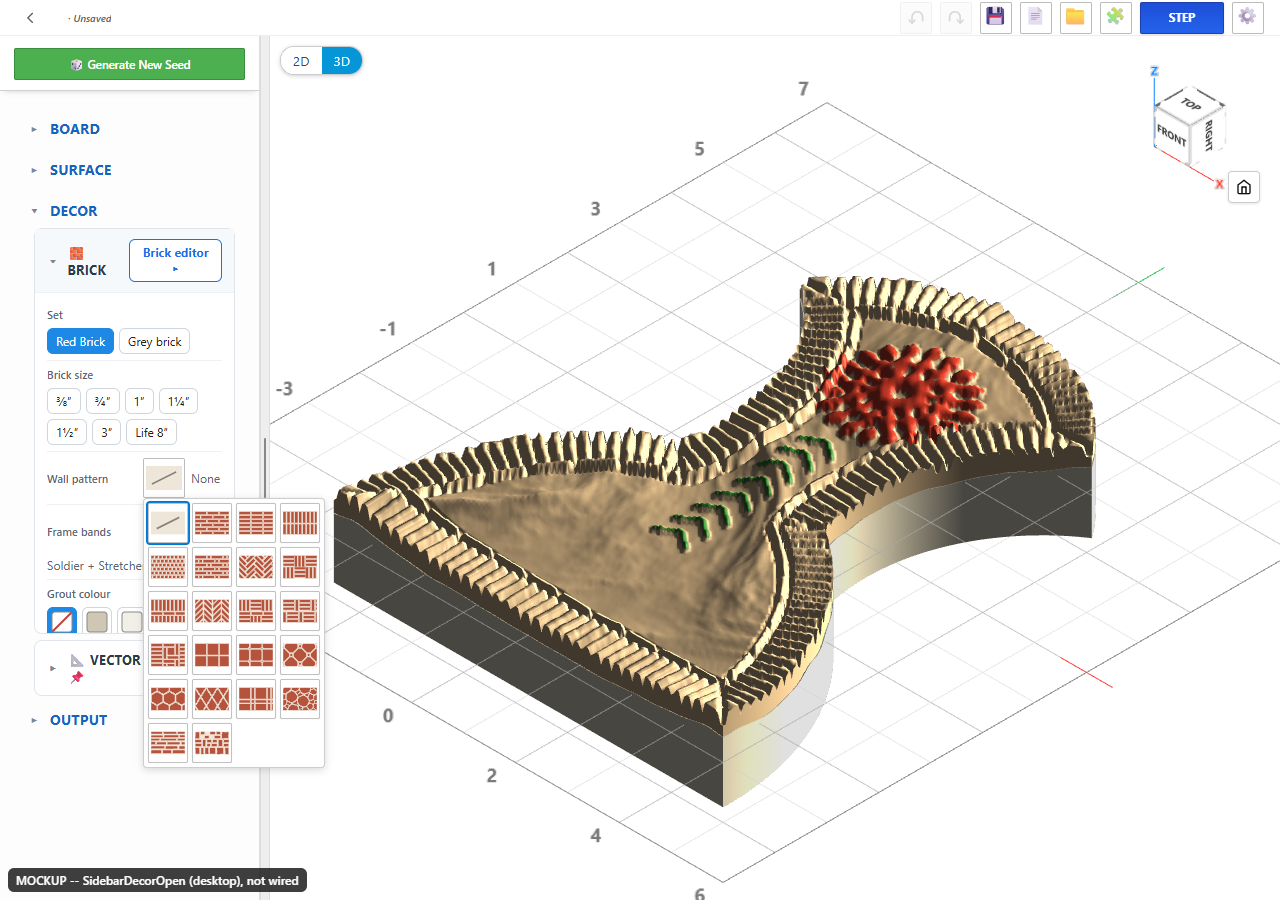Image resolution: width=1280 pixels, height=900 pixels.
Task: Open the Wall pattern dropdown swatch
Action: click(x=164, y=479)
